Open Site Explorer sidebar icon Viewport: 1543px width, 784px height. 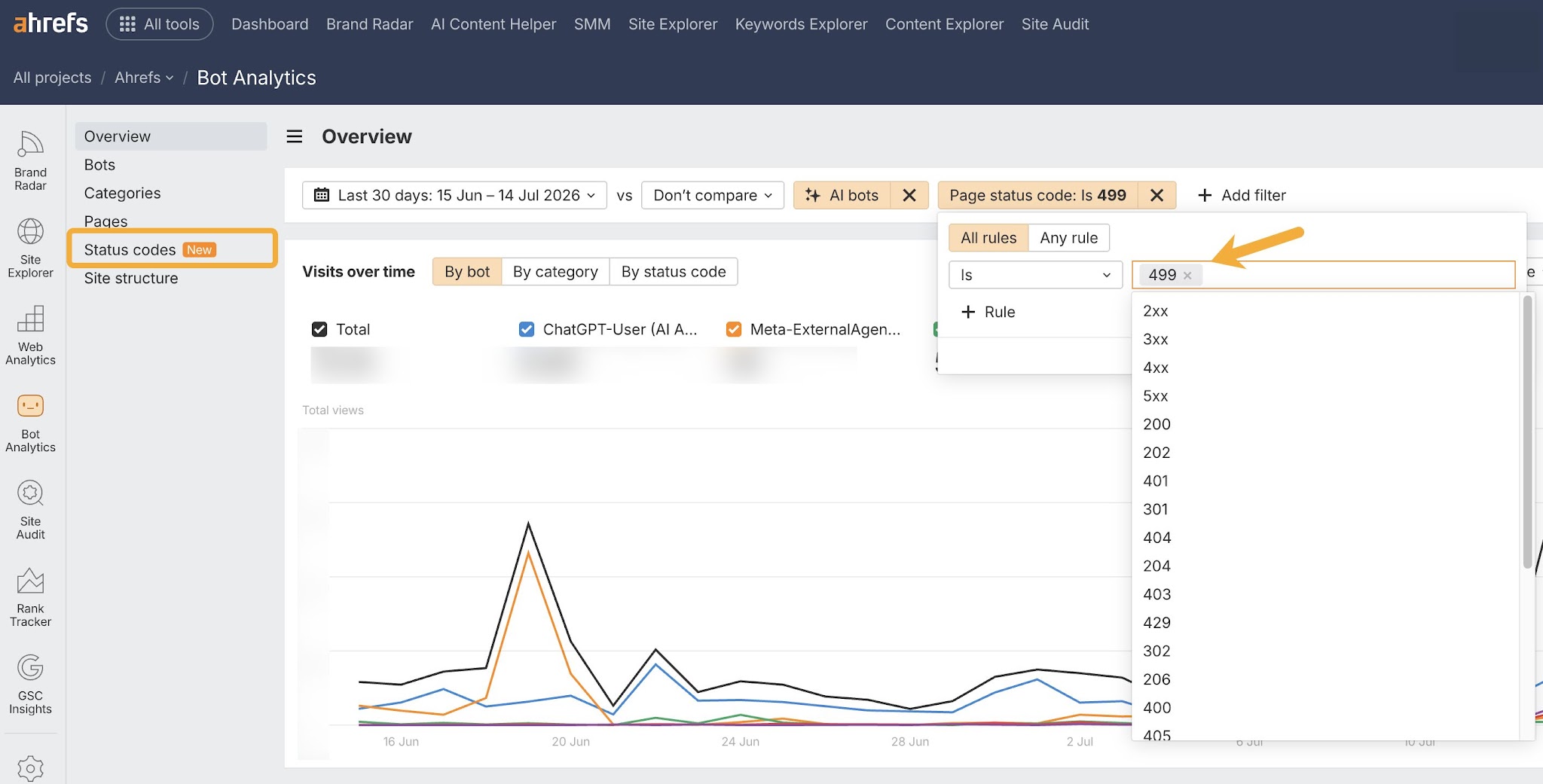(30, 248)
